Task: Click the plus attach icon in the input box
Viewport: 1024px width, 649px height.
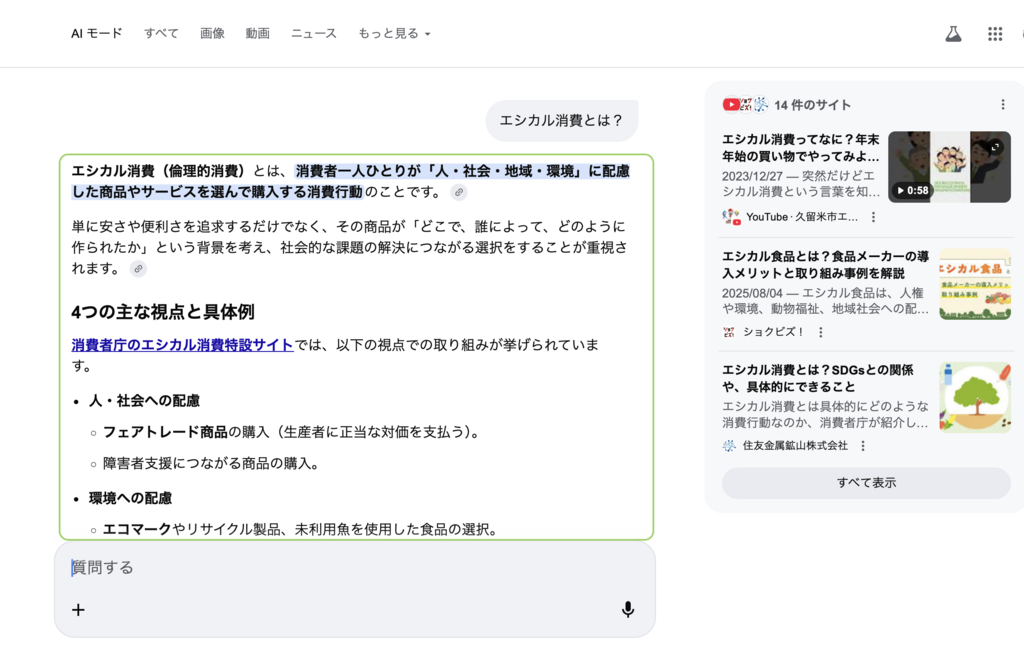Action: [x=78, y=609]
